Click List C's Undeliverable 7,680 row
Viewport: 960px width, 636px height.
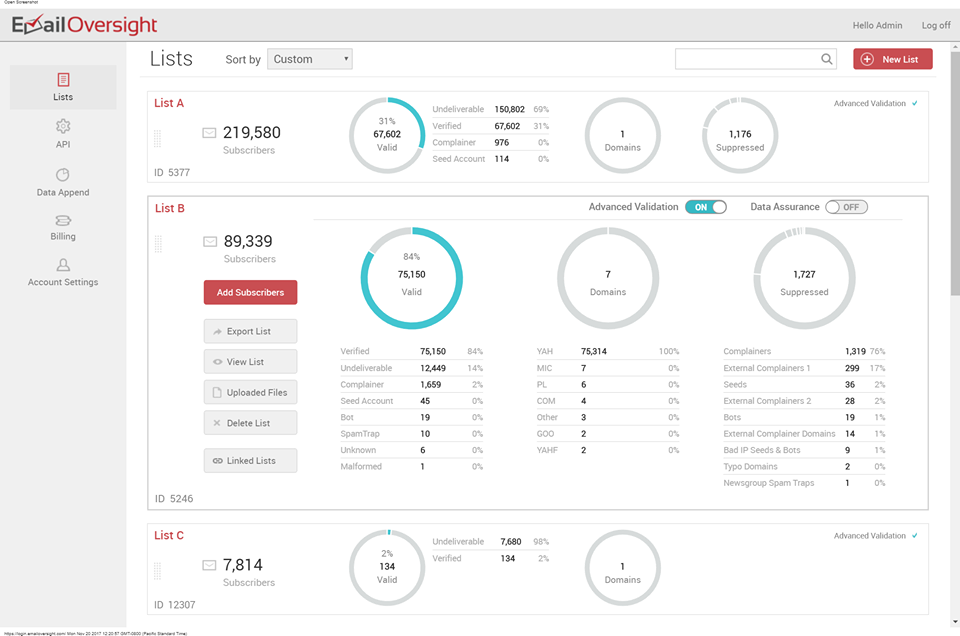pos(490,542)
